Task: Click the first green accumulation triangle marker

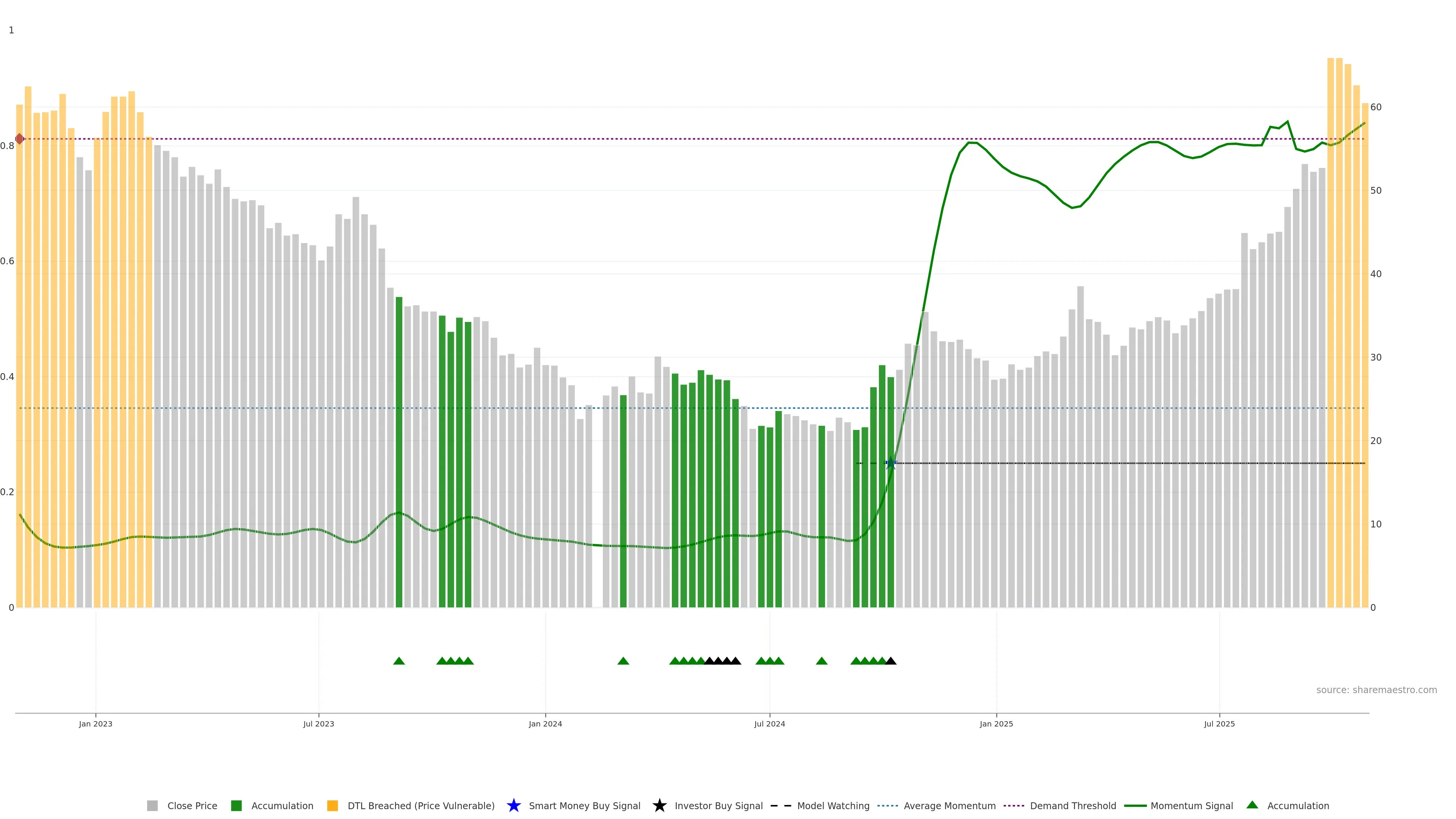Action: (x=399, y=661)
